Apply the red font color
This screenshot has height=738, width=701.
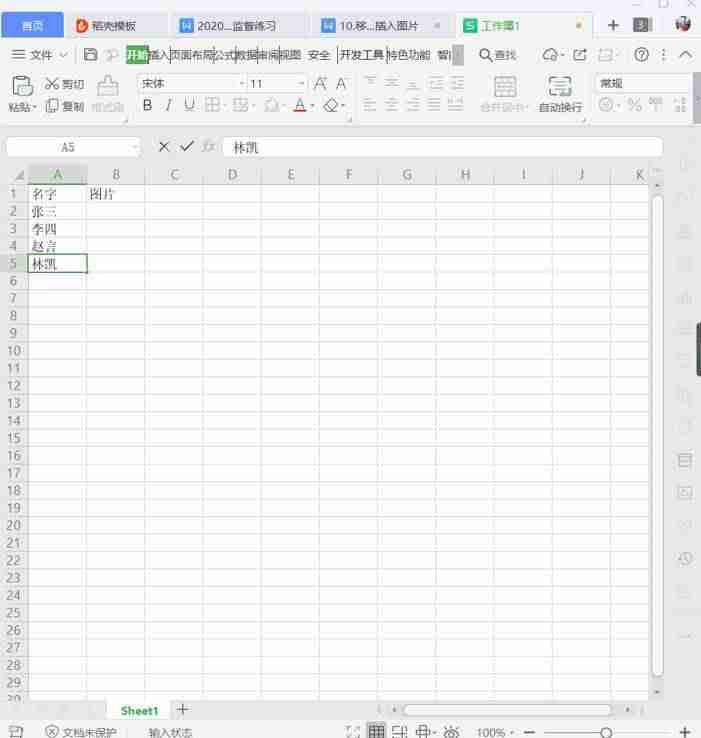(x=300, y=104)
